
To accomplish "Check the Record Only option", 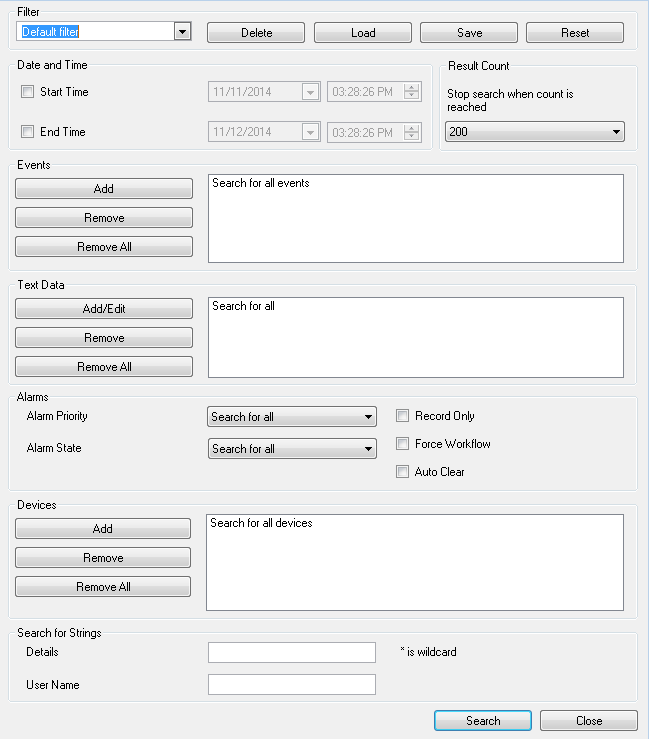I will pos(403,416).
